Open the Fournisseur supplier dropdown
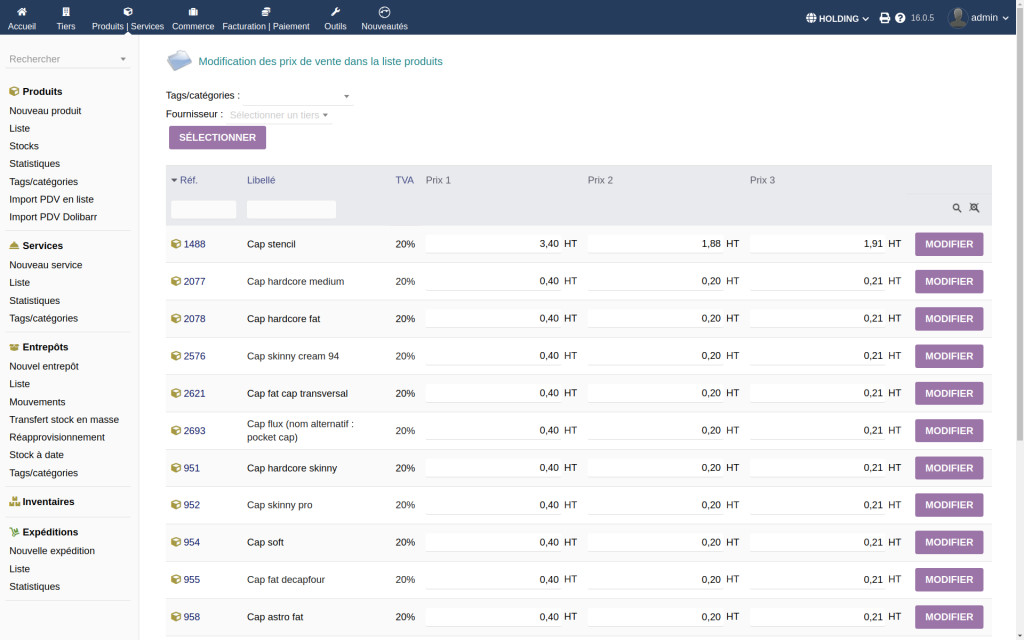 279,115
